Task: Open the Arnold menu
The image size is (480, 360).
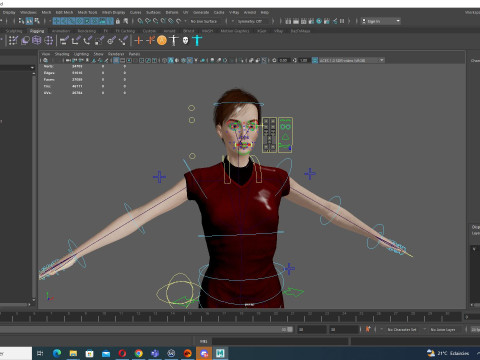Action: pos(250,12)
